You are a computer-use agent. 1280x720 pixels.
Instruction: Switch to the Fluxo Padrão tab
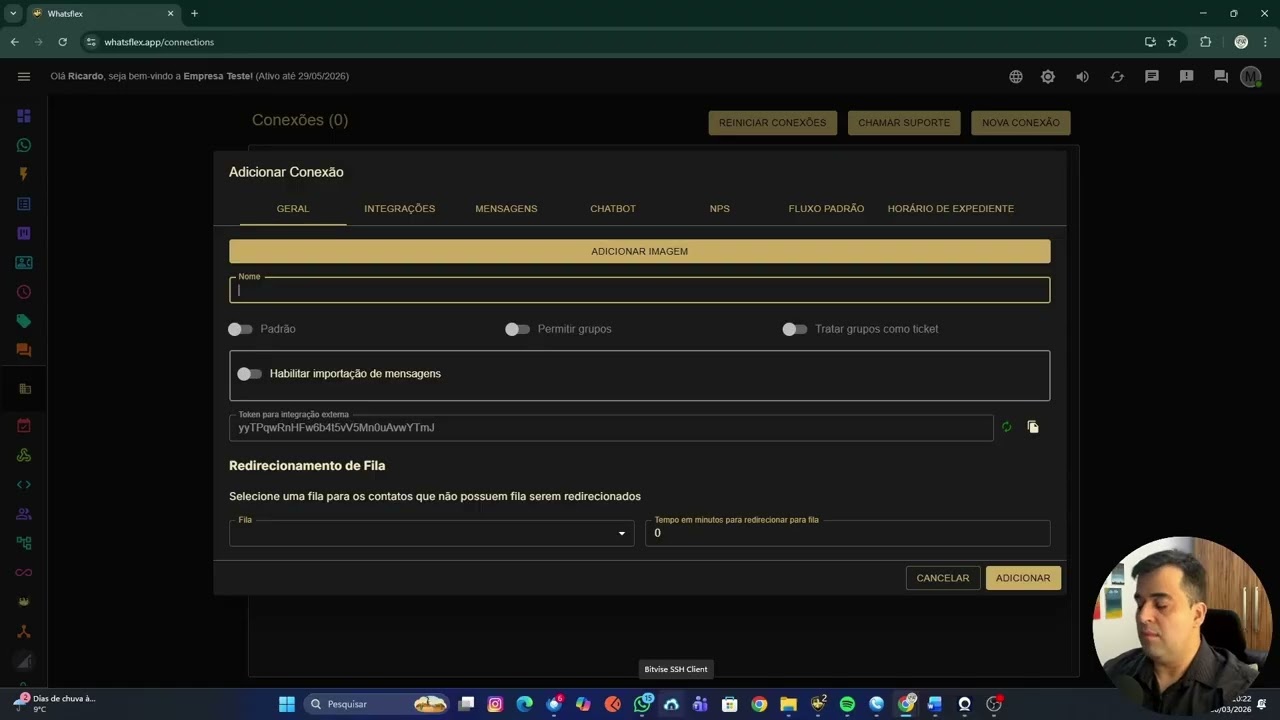[x=826, y=208]
